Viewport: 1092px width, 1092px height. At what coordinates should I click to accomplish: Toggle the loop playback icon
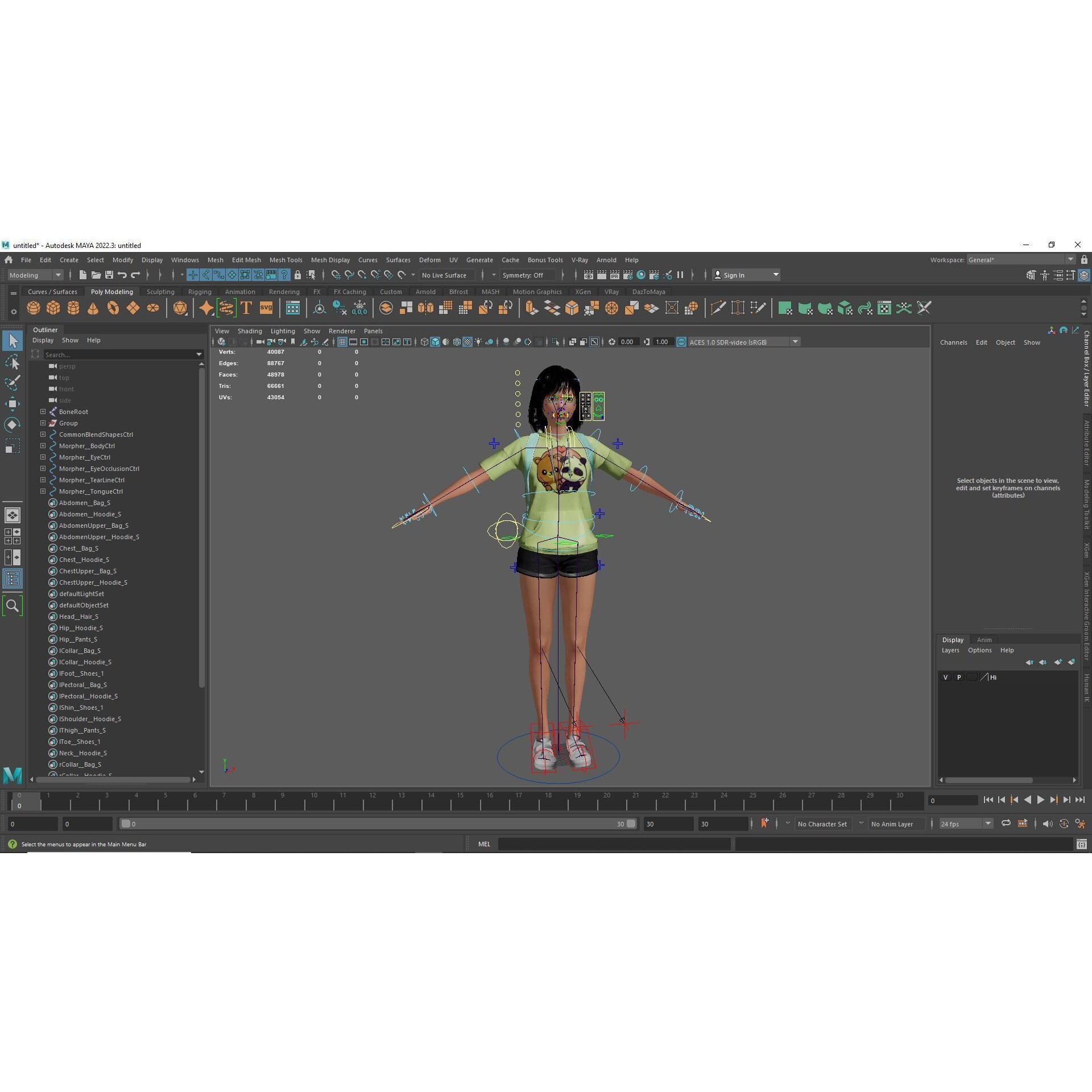1006,824
